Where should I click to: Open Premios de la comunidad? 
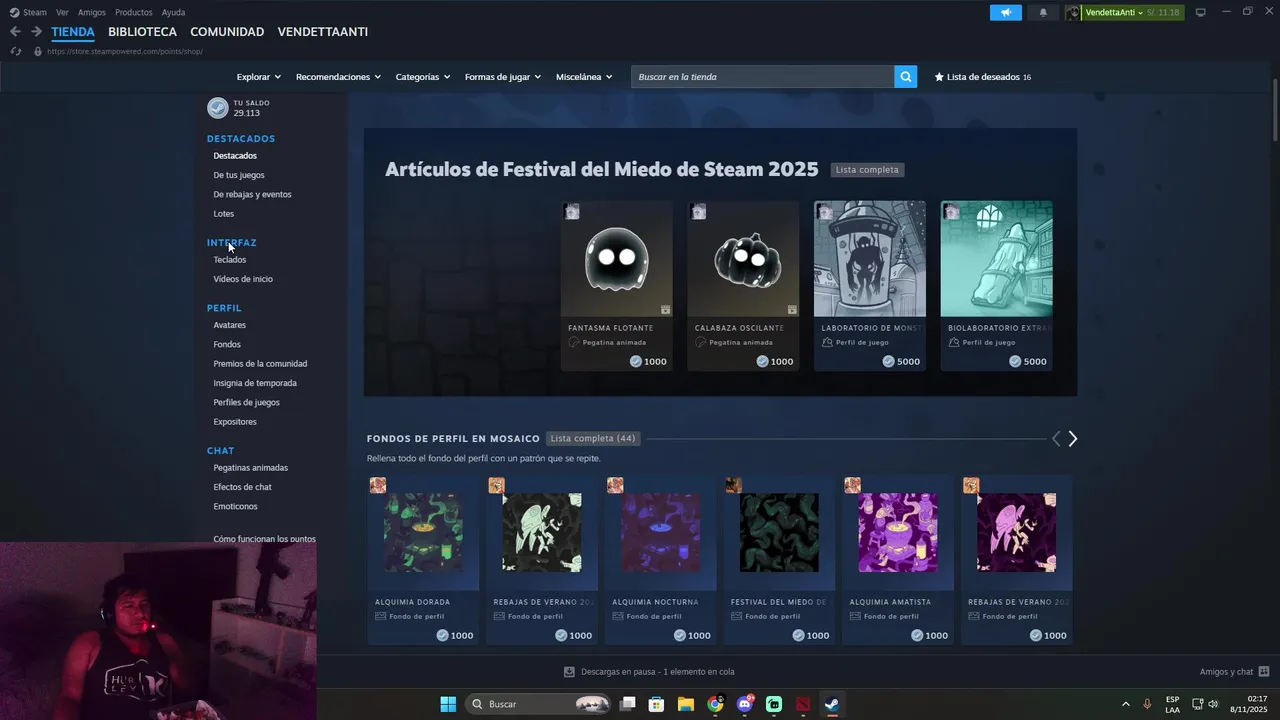point(260,364)
